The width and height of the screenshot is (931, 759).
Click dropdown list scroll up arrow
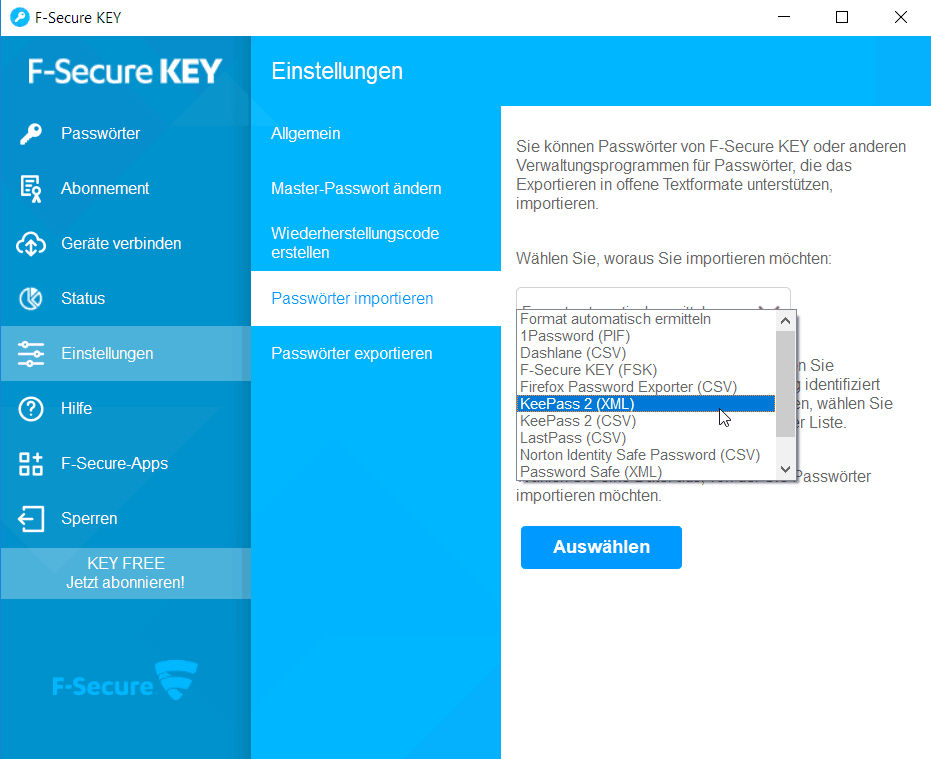click(786, 321)
